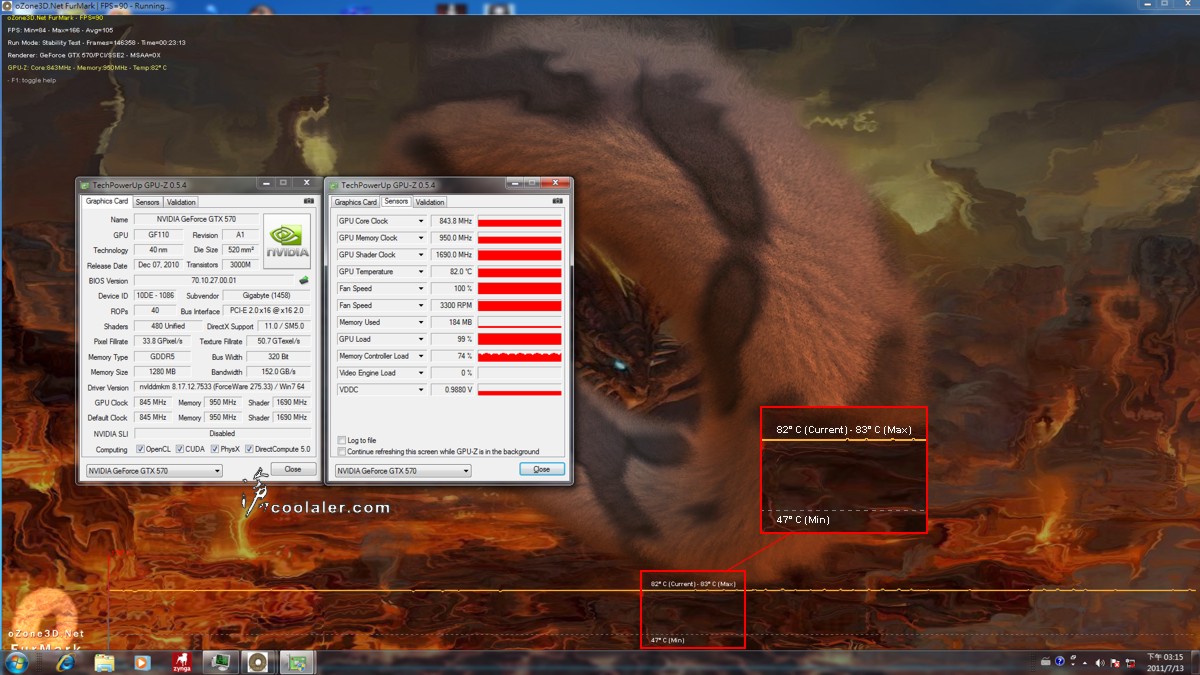Open the GPU Shader Clock sensor dropdown
This screenshot has height=675, width=1200.
420,255
